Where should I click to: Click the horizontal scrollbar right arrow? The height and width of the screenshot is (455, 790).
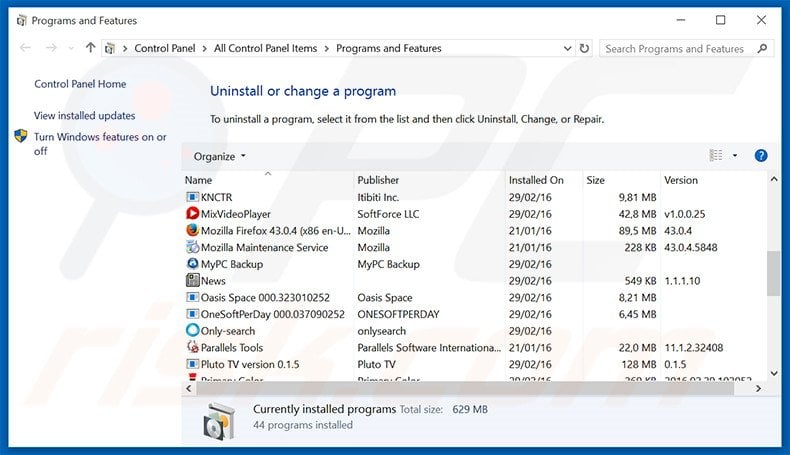[758, 388]
